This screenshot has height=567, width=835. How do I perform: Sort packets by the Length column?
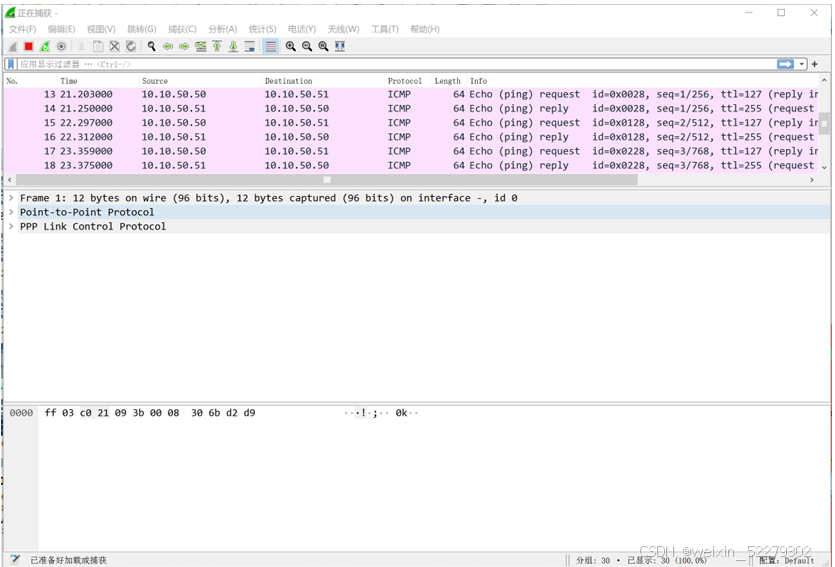[449, 81]
